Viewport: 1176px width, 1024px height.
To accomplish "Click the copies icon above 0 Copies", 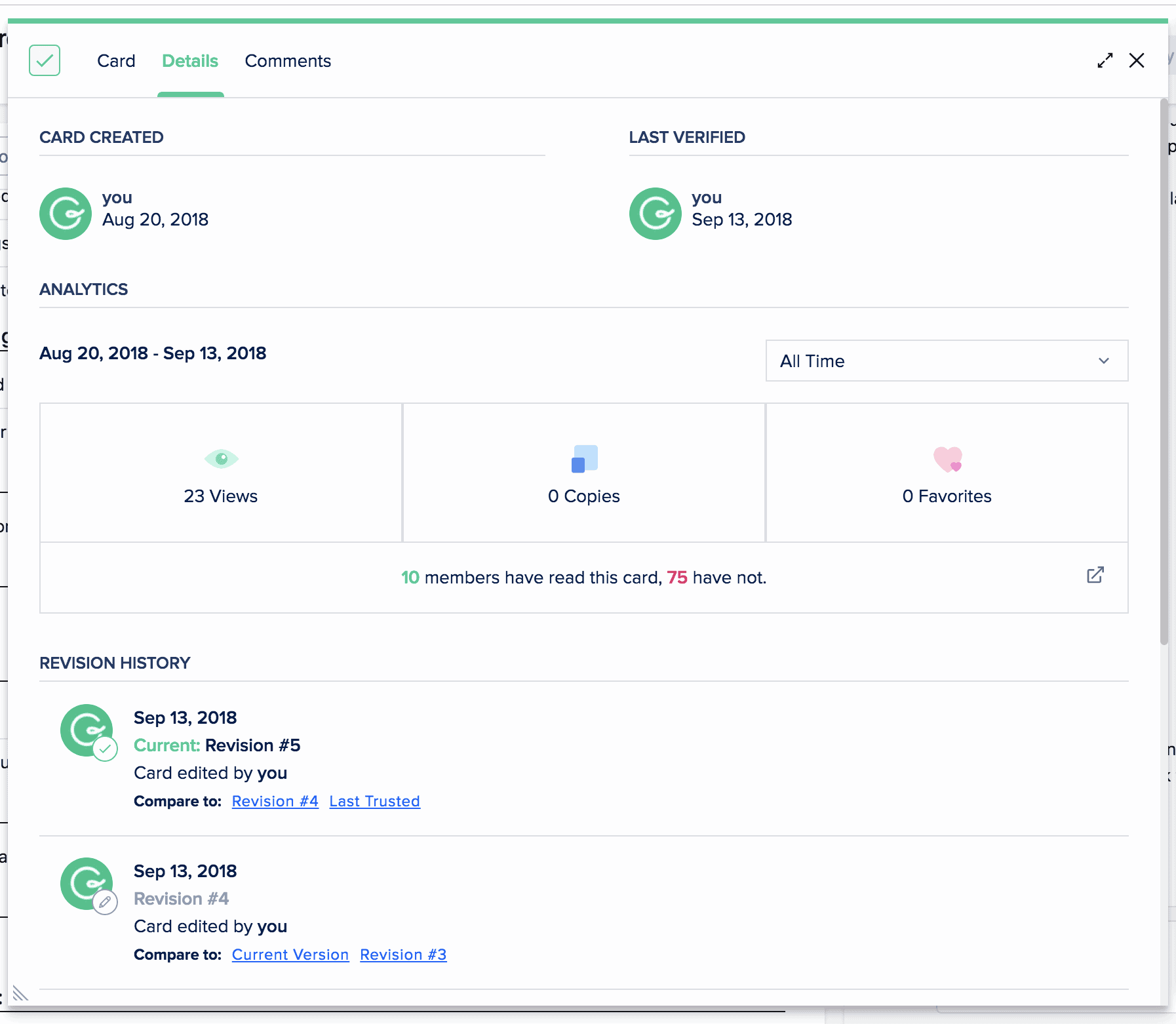I will pos(583,459).
